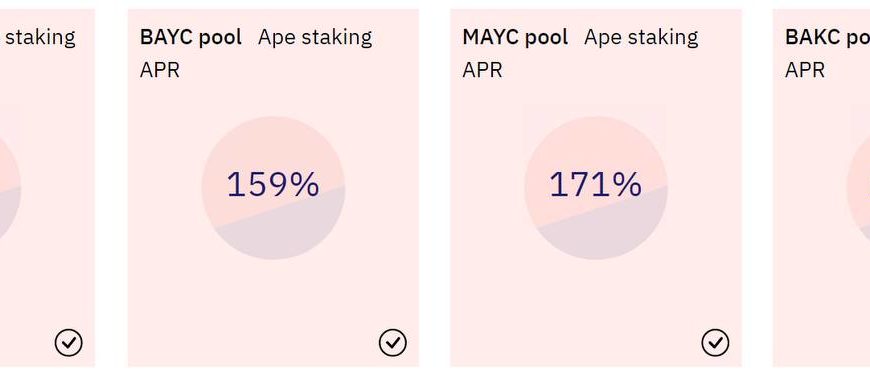Click the partial pie chart in BAKC card

click(859, 187)
